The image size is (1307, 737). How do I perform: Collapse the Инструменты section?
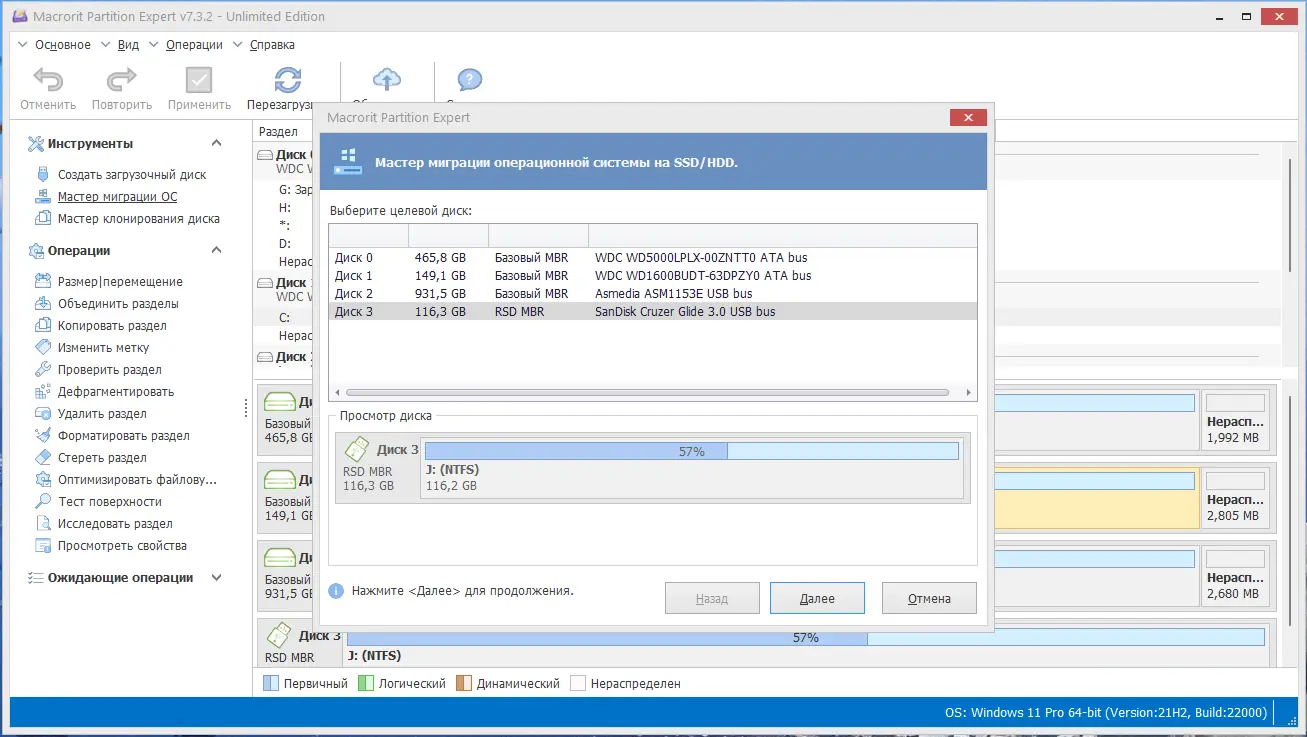pos(216,143)
